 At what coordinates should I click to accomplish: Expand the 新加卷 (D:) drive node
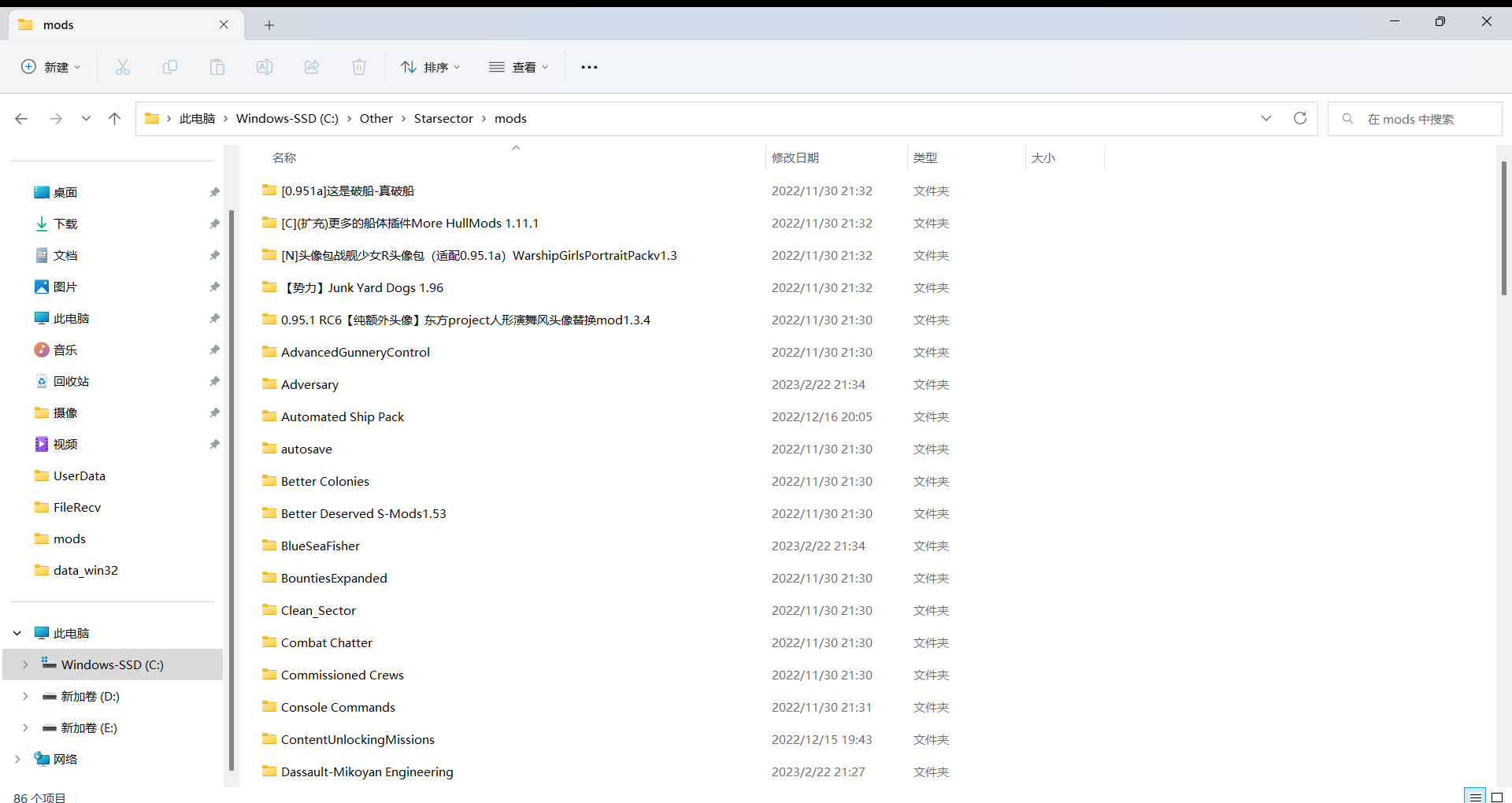[x=25, y=696]
